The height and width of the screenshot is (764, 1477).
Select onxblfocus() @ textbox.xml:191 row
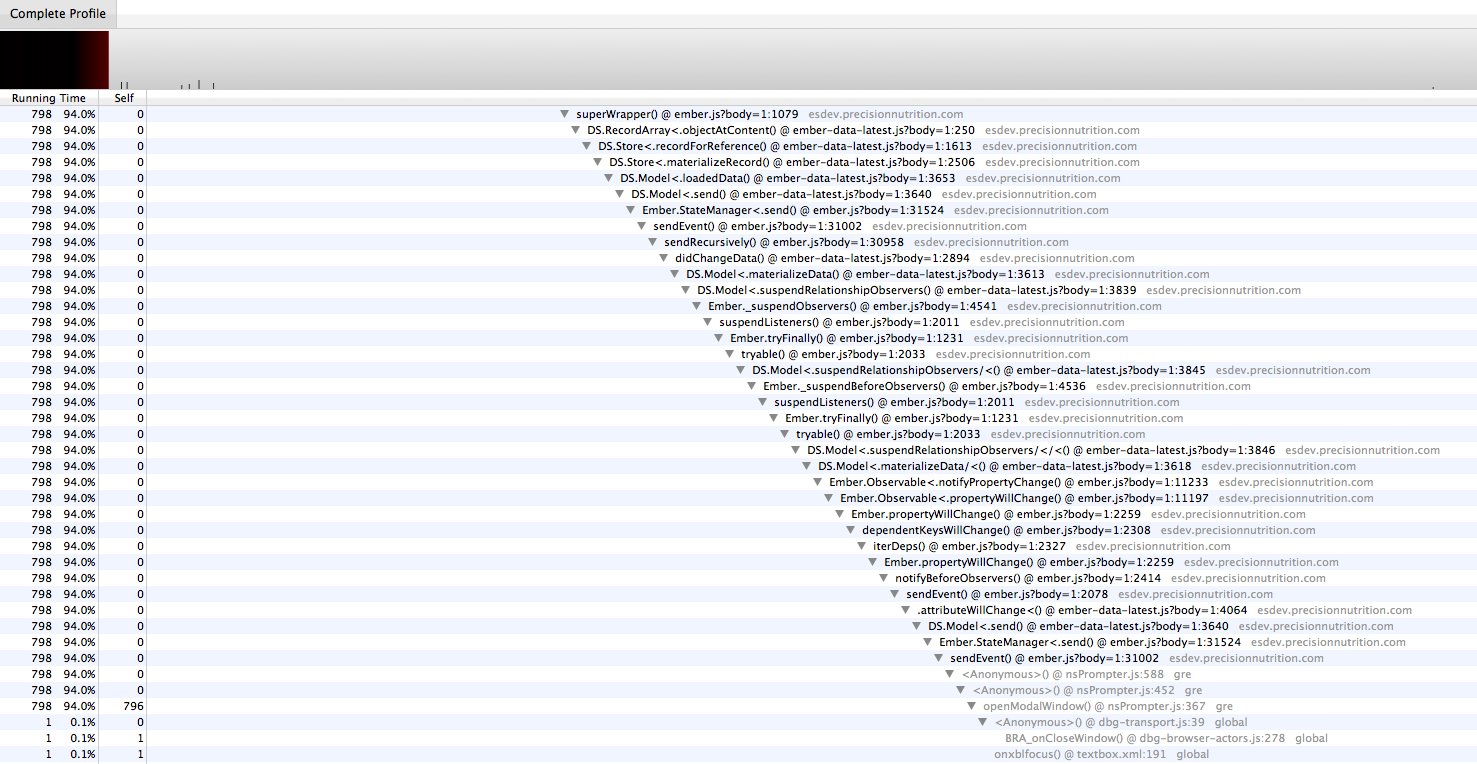point(1080,754)
